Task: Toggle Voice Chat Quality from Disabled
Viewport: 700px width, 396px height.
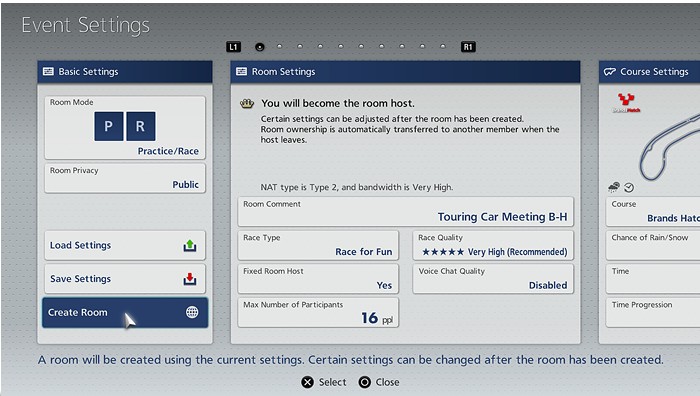Action: (493, 279)
